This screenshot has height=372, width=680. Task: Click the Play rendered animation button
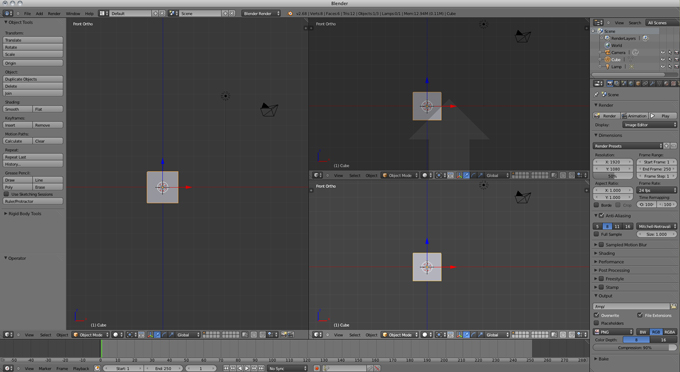coord(663,116)
